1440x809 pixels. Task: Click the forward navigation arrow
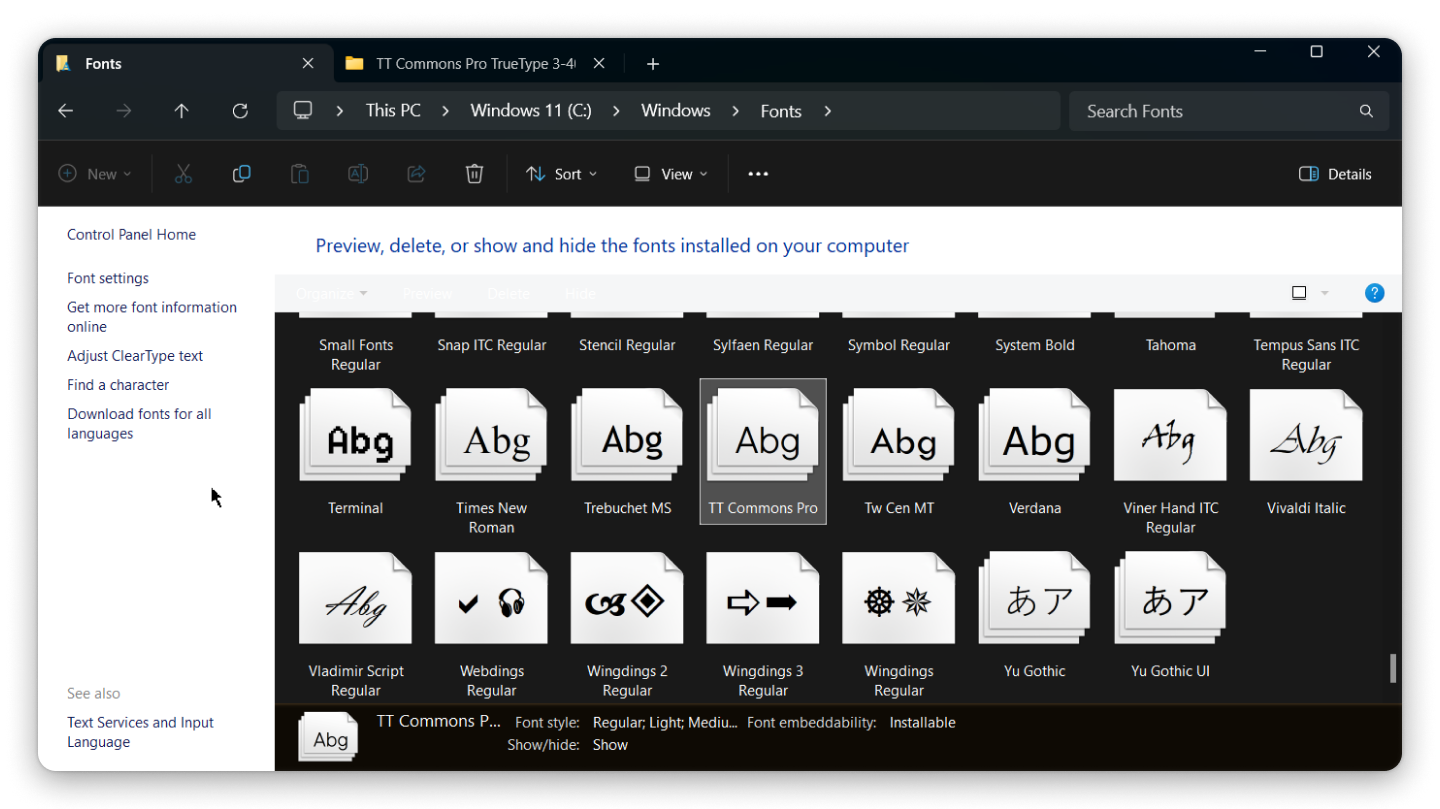tap(124, 111)
